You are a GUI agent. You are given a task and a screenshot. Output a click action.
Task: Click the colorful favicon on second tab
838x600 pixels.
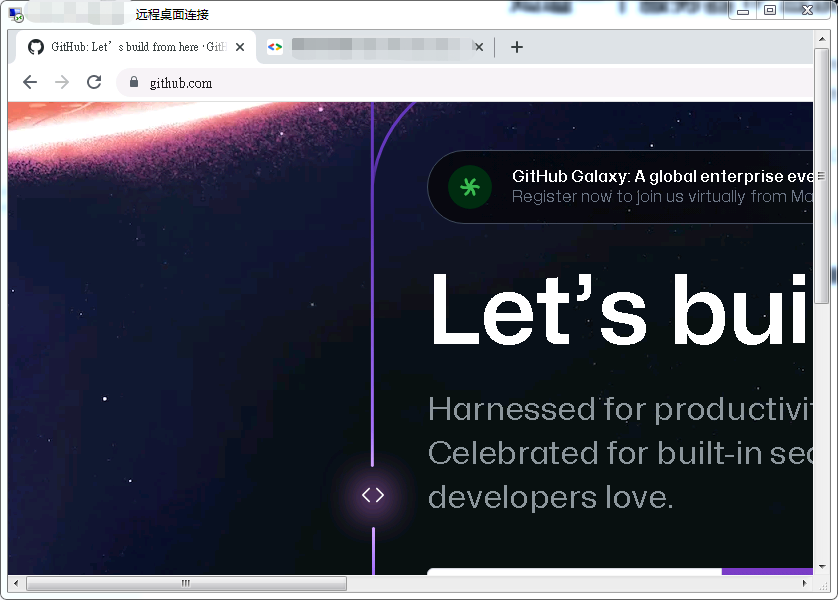275,47
